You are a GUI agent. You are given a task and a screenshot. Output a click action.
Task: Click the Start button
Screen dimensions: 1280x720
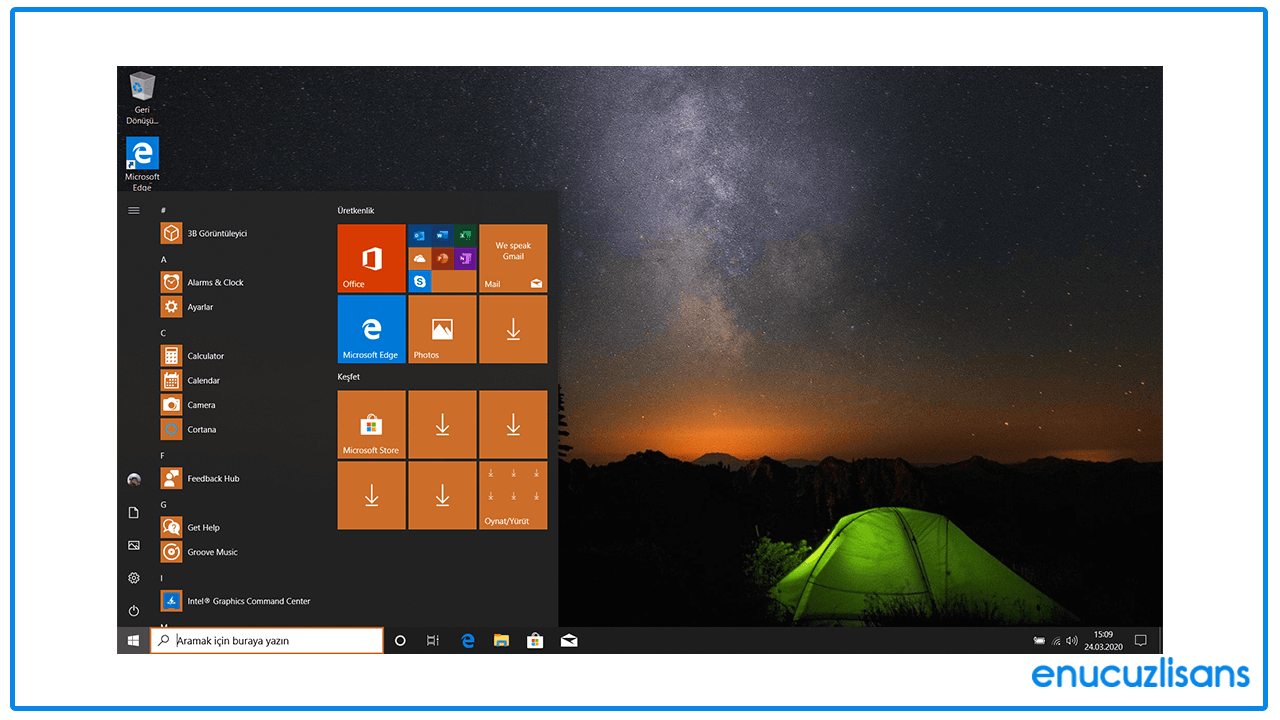[133, 640]
